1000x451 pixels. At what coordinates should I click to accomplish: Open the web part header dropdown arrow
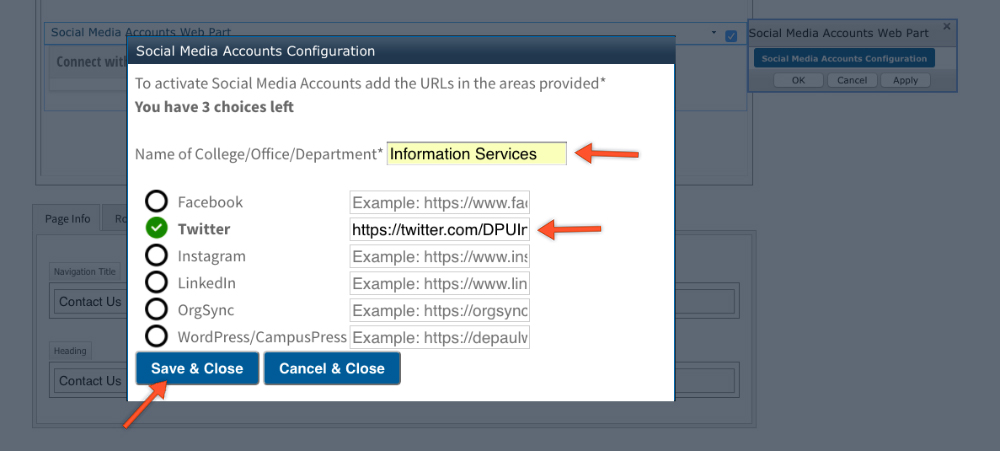click(714, 33)
